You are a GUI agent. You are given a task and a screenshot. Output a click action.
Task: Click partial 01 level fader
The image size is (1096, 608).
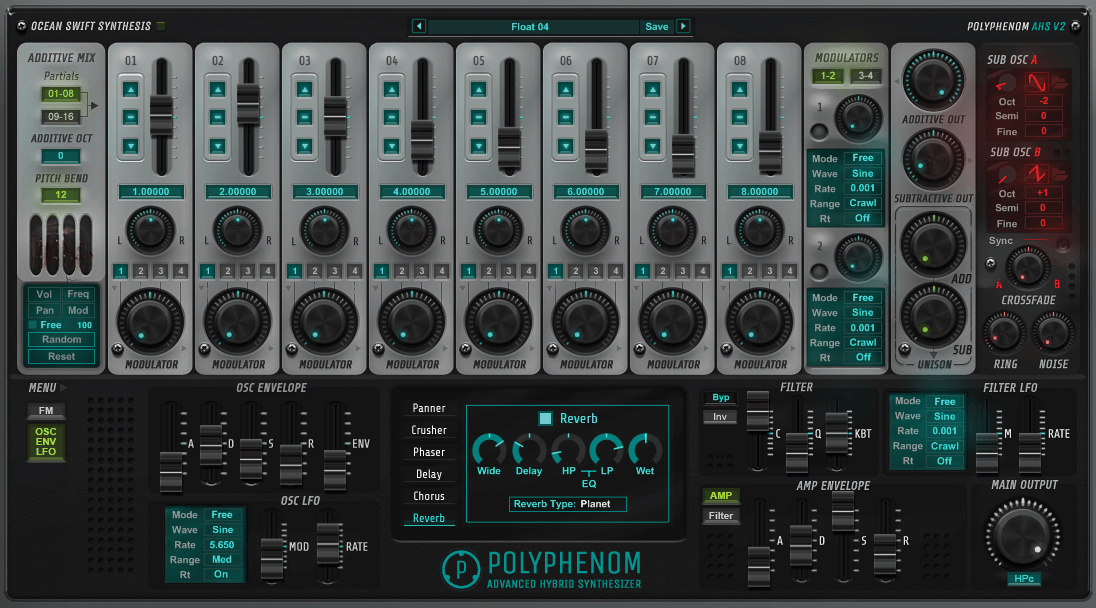(x=161, y=115)
